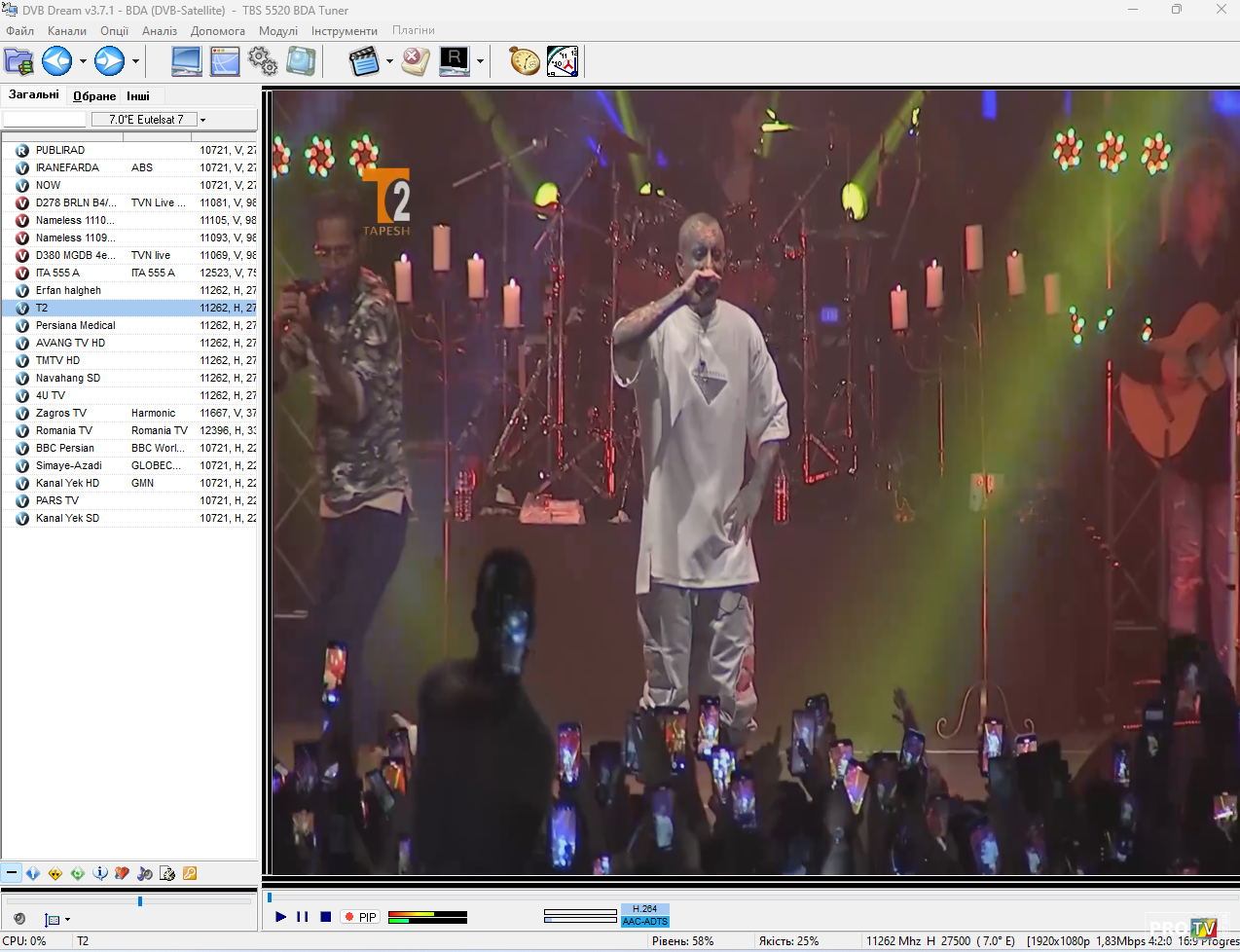Open the Канали menu
1240x952 pixels.
point(67,31)
